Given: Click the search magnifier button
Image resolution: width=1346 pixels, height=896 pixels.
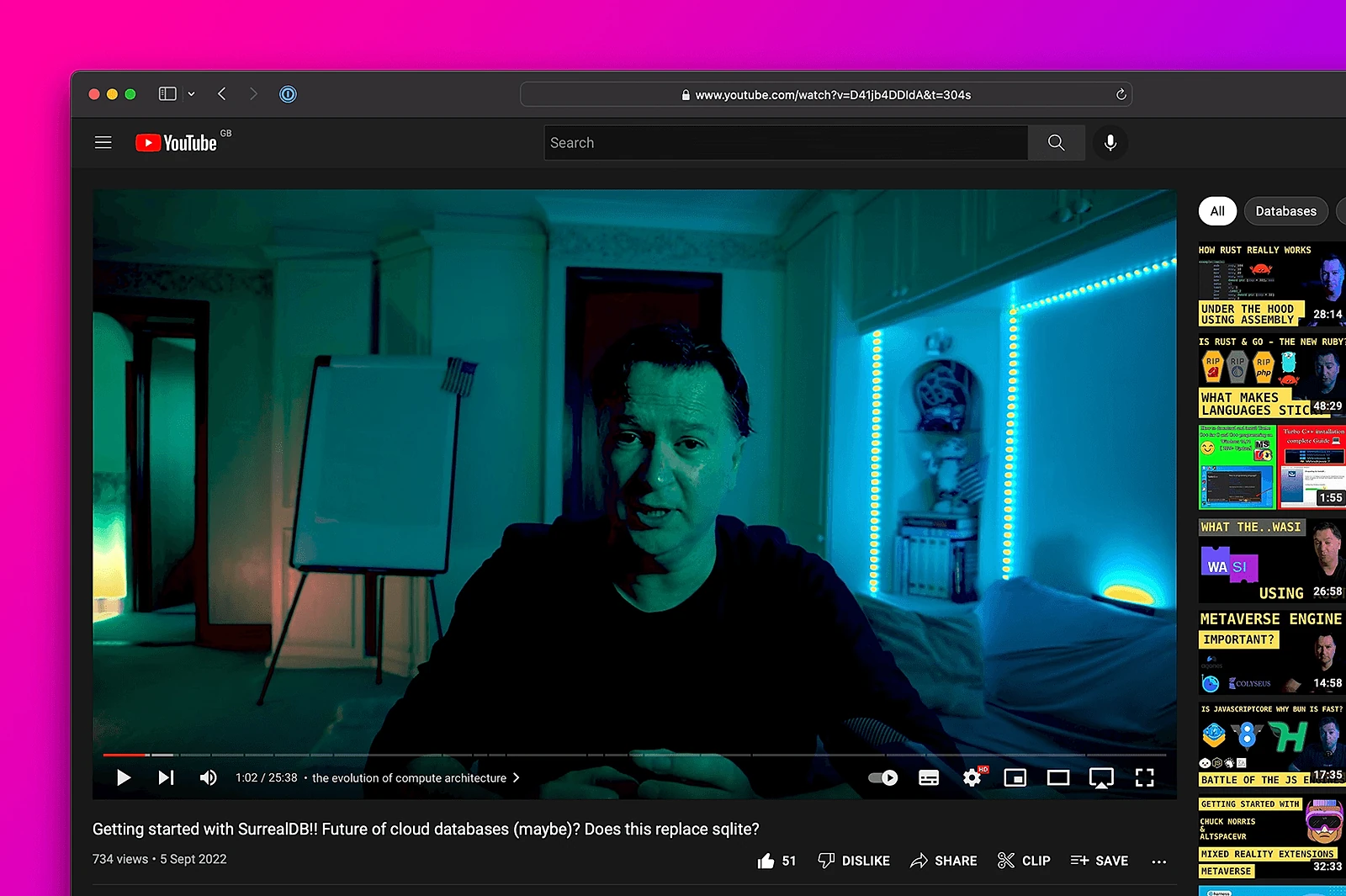Looking at the screenshot, I should [1056, 143].
